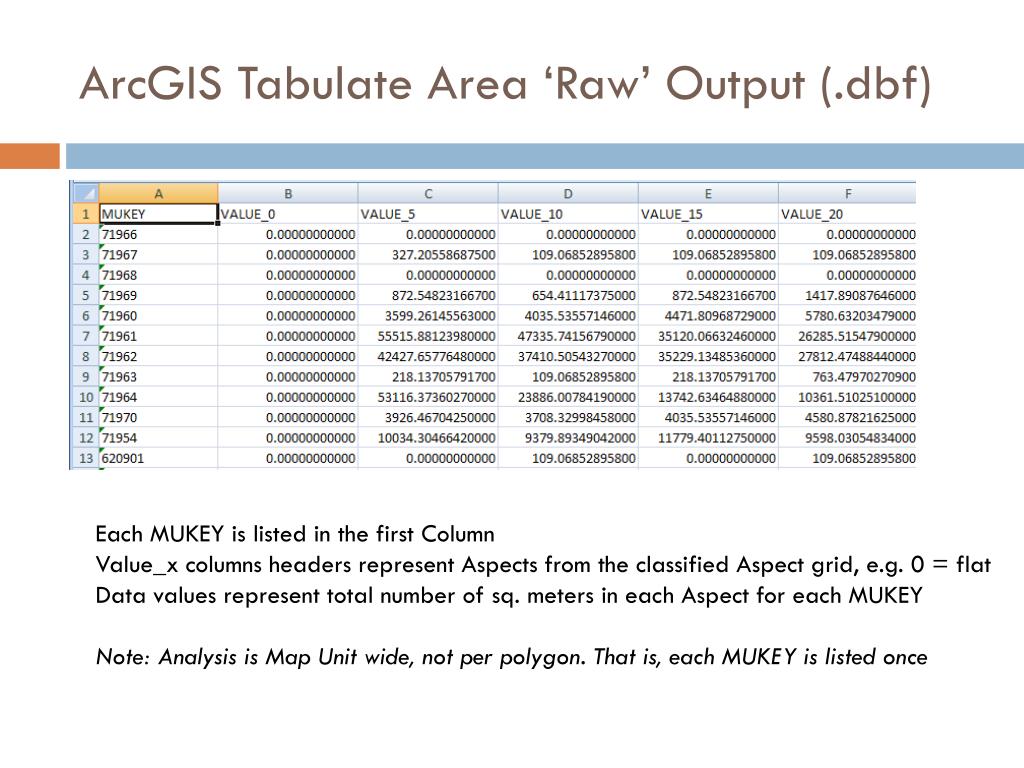Viewport: 1024px width, 768px height.
Task: Click the MUKEY header cell
Action: pyautogui.click(x=158, y=214)
